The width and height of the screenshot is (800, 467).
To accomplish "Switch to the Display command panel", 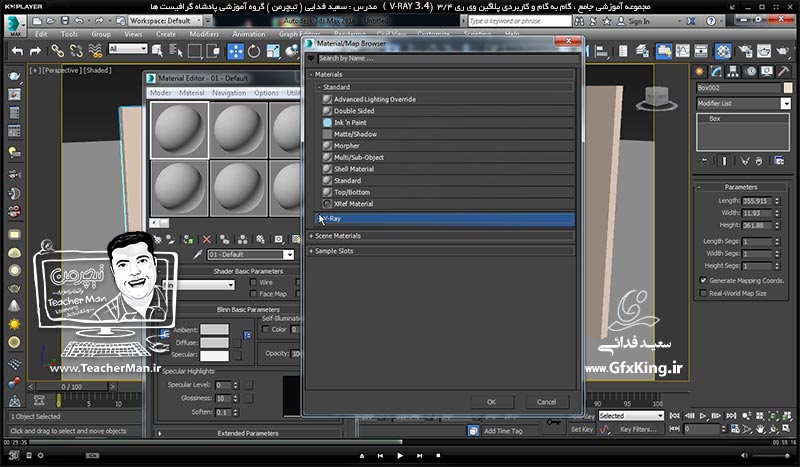I will 767,72.
